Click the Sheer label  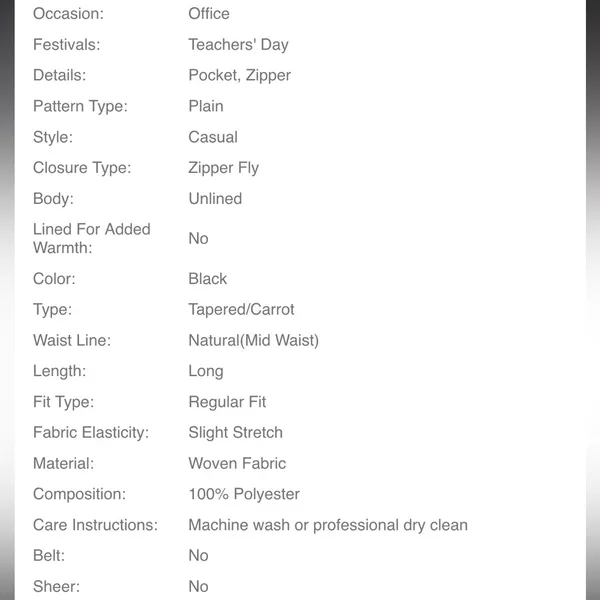pos(57,586)
